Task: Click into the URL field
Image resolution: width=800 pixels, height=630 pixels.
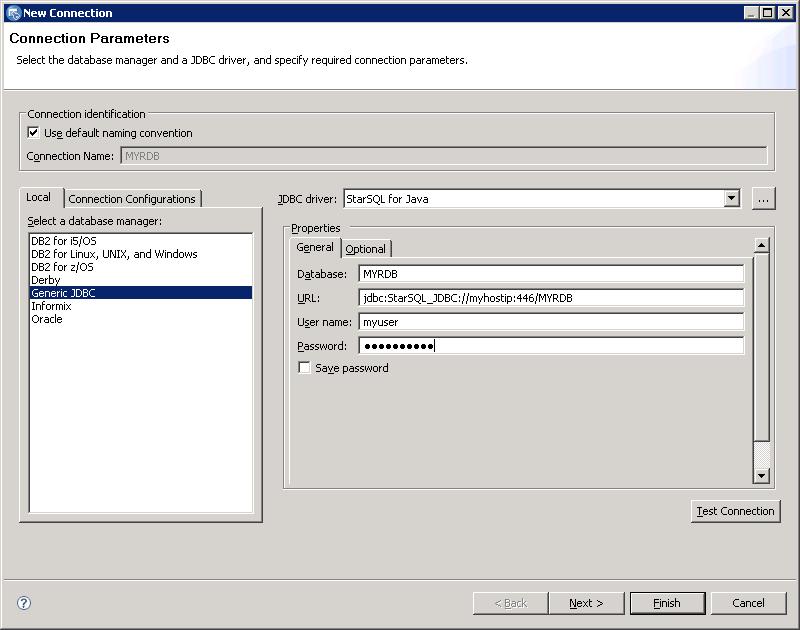Action: (x=550, y=298)
